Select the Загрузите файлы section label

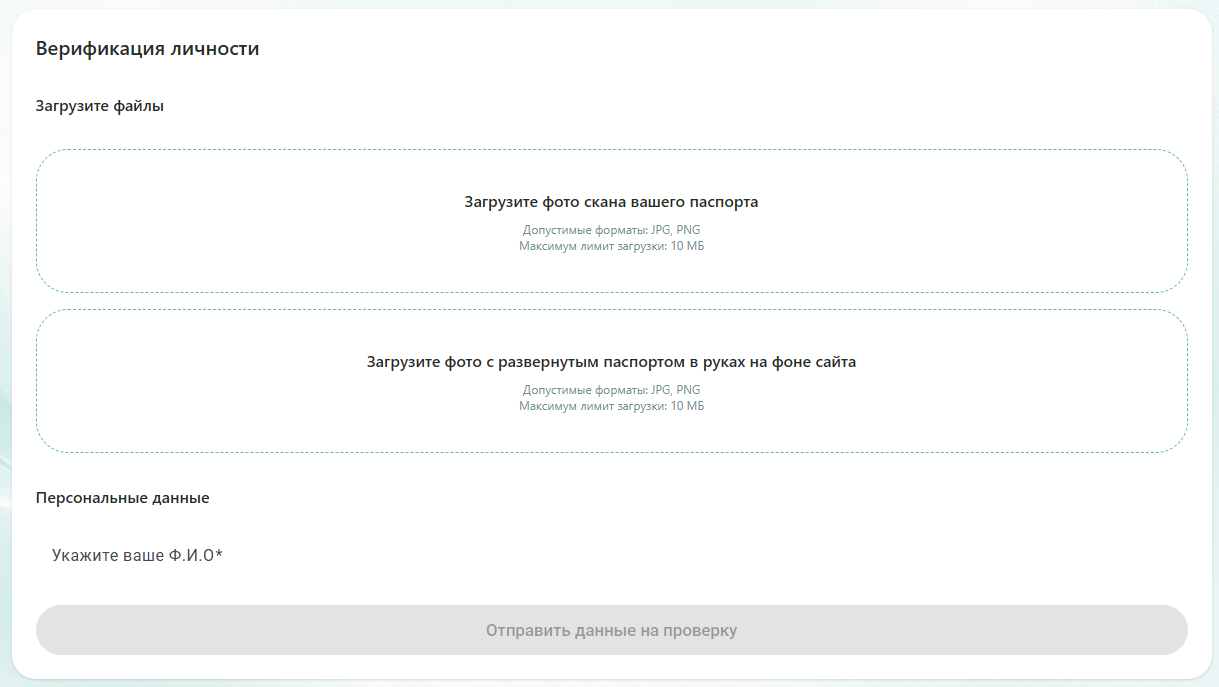tap(99, 106)
